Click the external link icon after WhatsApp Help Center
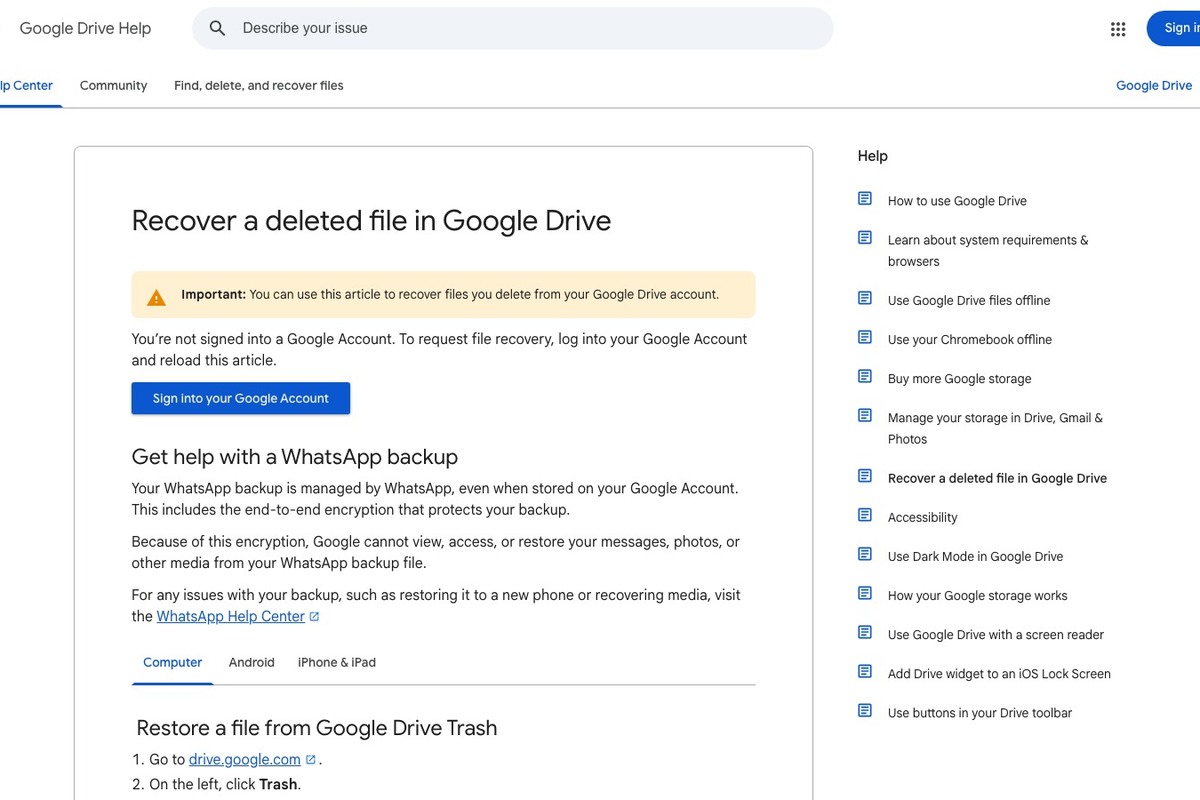Screen dimensions: 1200x800 (314, 617)
